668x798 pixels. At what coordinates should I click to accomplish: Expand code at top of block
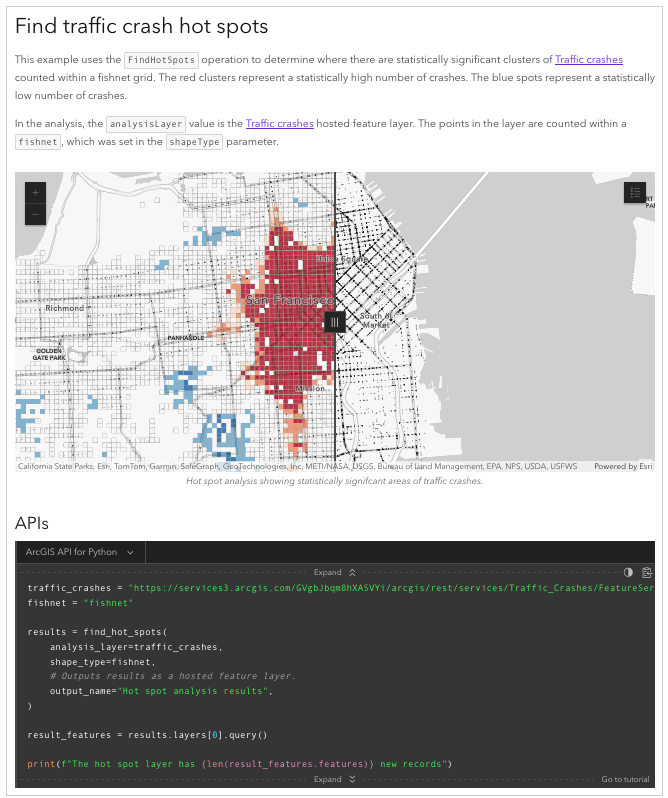(x=335, y=572)
